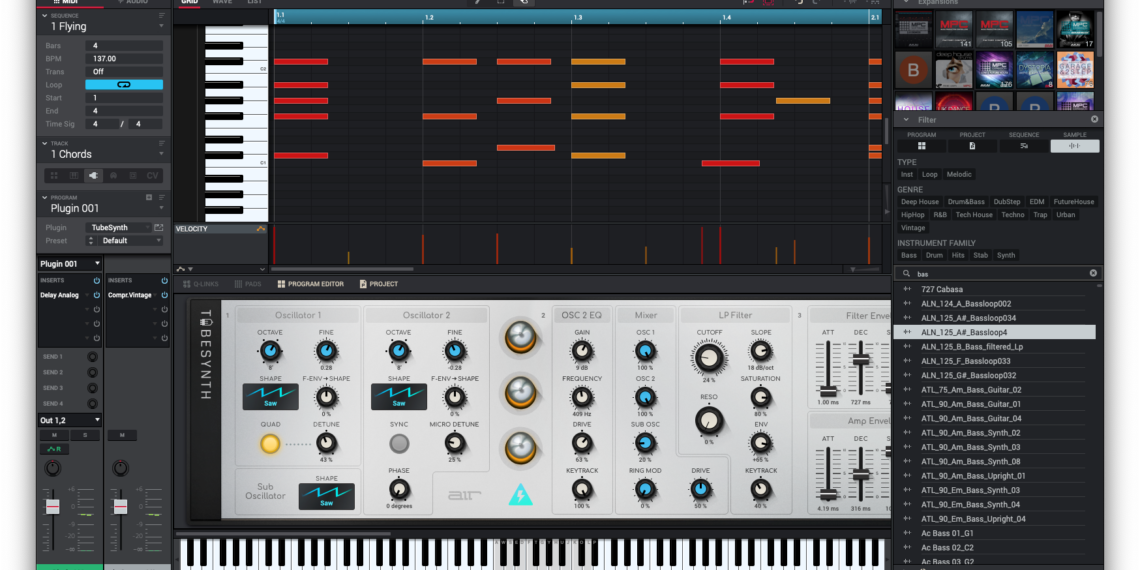Switch to the GRID view tab

click(189, 2)
